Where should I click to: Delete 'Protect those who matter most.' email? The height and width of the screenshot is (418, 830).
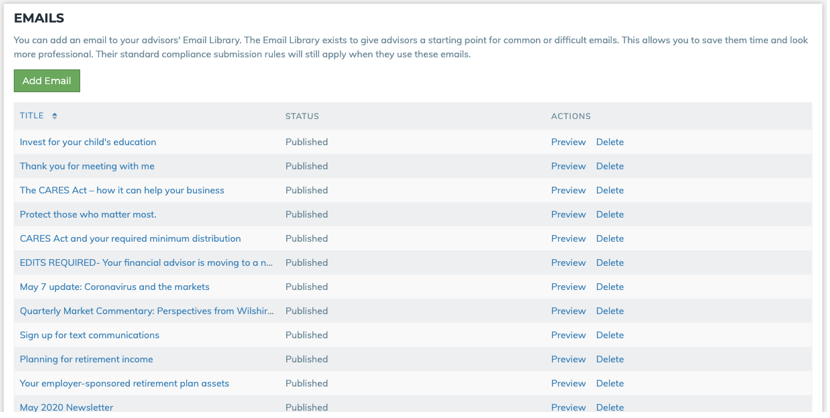(609, 215)
